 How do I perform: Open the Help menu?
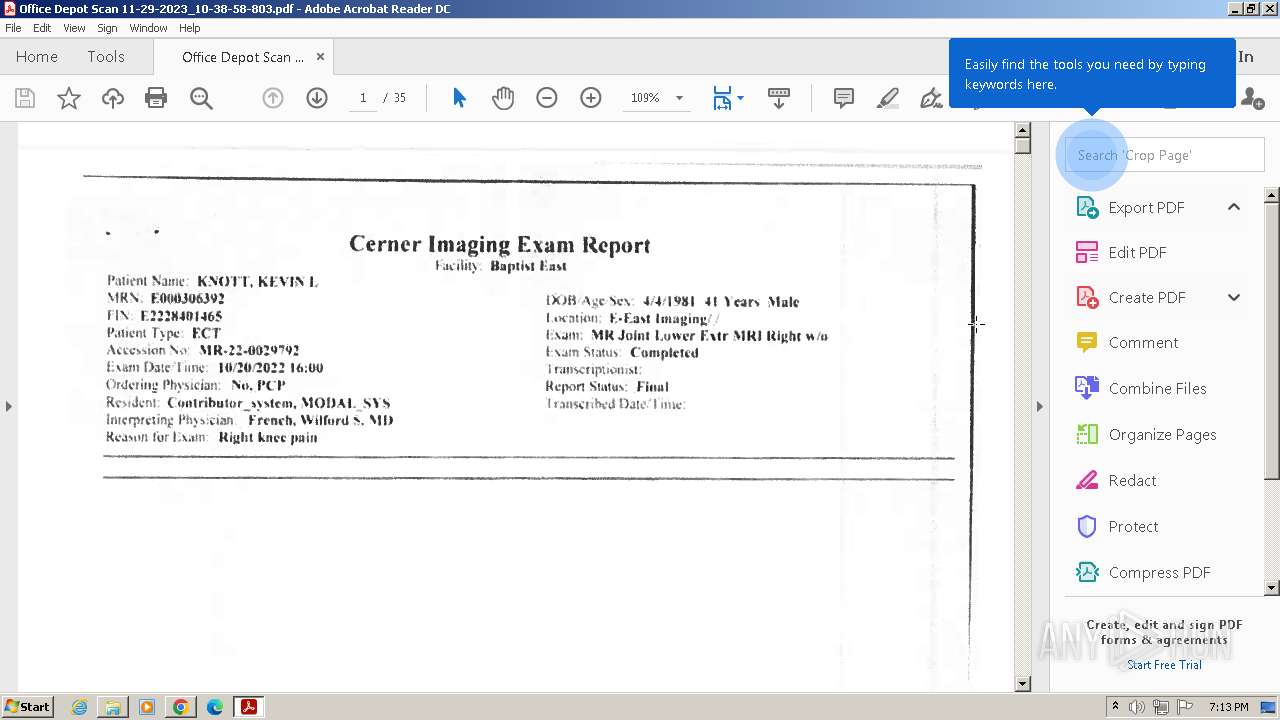tap(189, 28)
